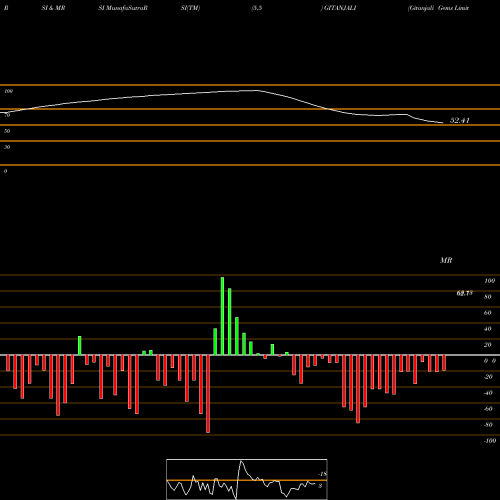Click the 0 label on the RSI left axis
This screenshot has height=500, width=500.
5,171
